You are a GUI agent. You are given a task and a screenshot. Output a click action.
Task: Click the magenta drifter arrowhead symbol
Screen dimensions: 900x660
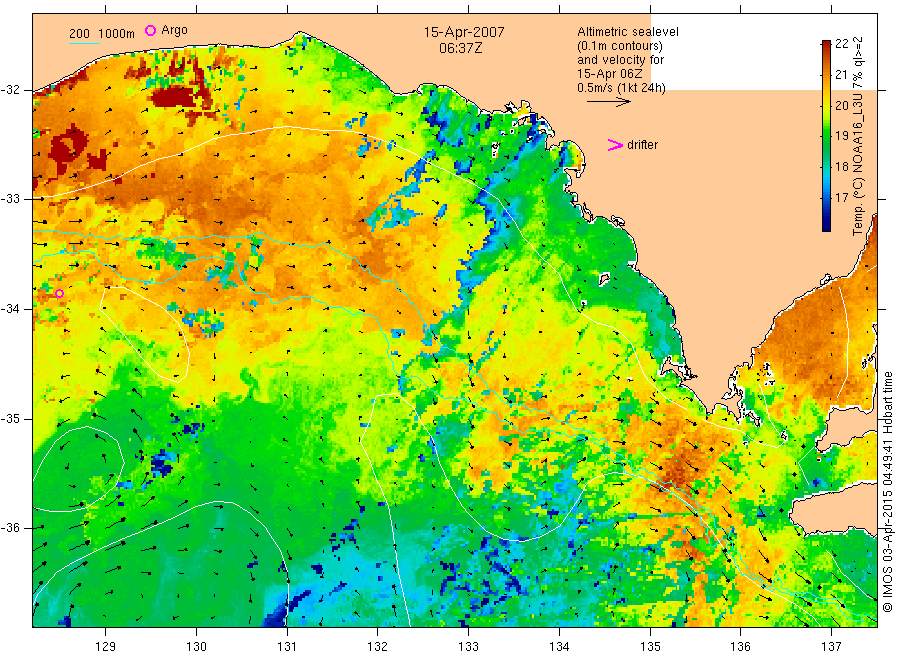click(x=615, y=145)
